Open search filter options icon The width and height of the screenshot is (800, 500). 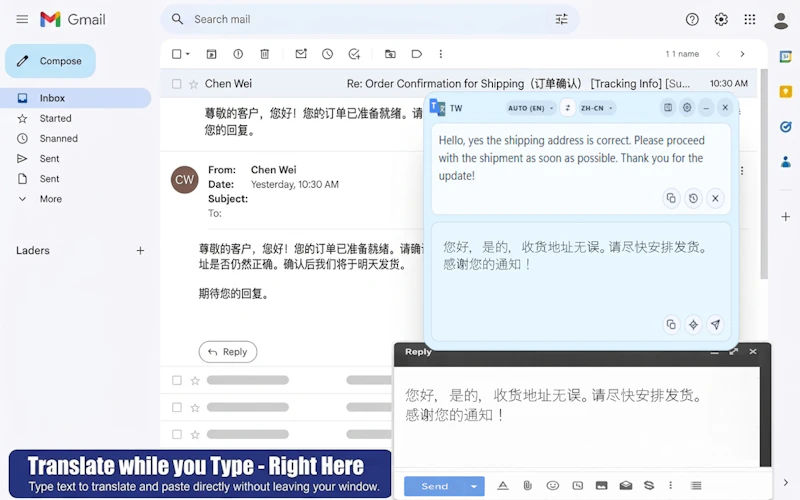click(x=561, y=19)
